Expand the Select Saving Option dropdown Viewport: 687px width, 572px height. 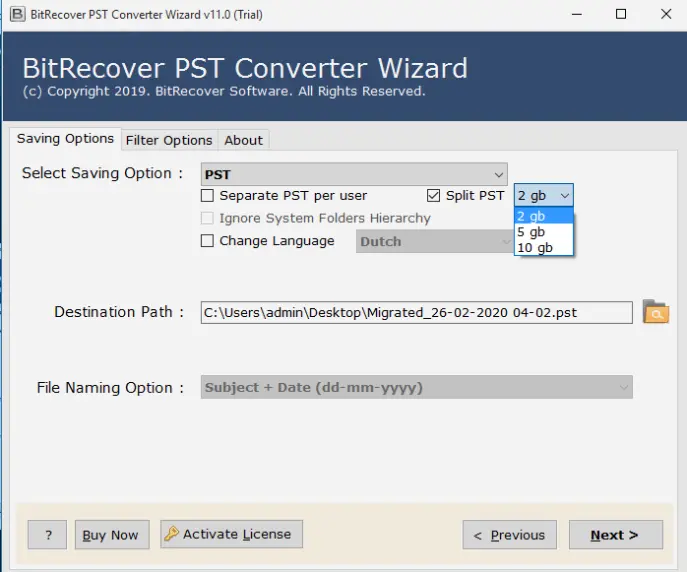click(354, 174)
